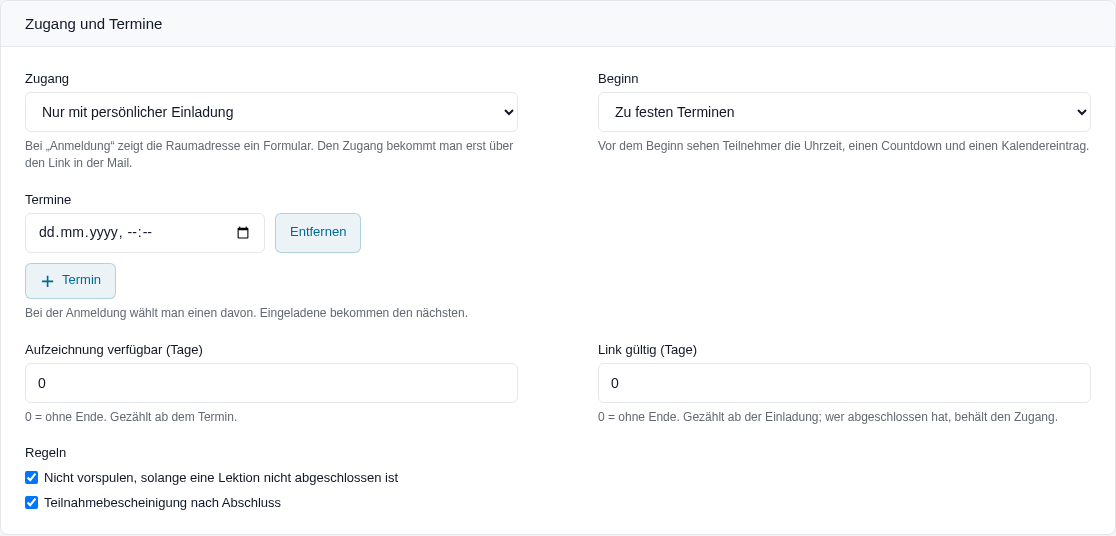Uncheck Nicht vorspulen rule checkbox

(31, 478)
